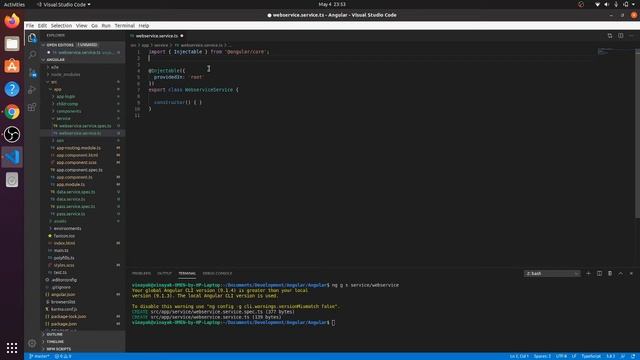The image size is (640, 360).
Task: Expand the Timeline section
Action: (55, 342)
